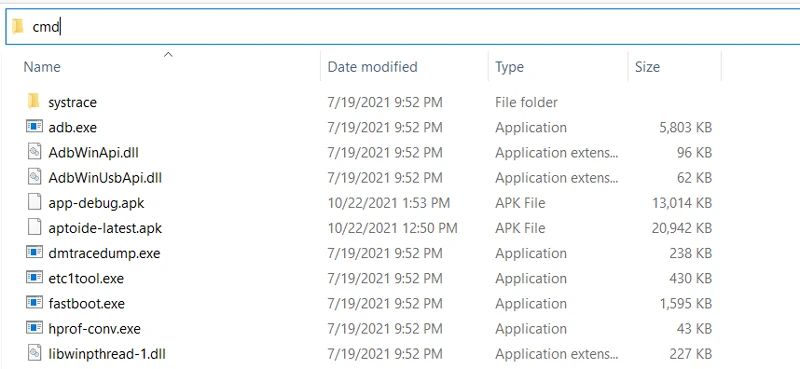
Task: Click the fastboot.exe file name
Action: [x=87, y=304]
